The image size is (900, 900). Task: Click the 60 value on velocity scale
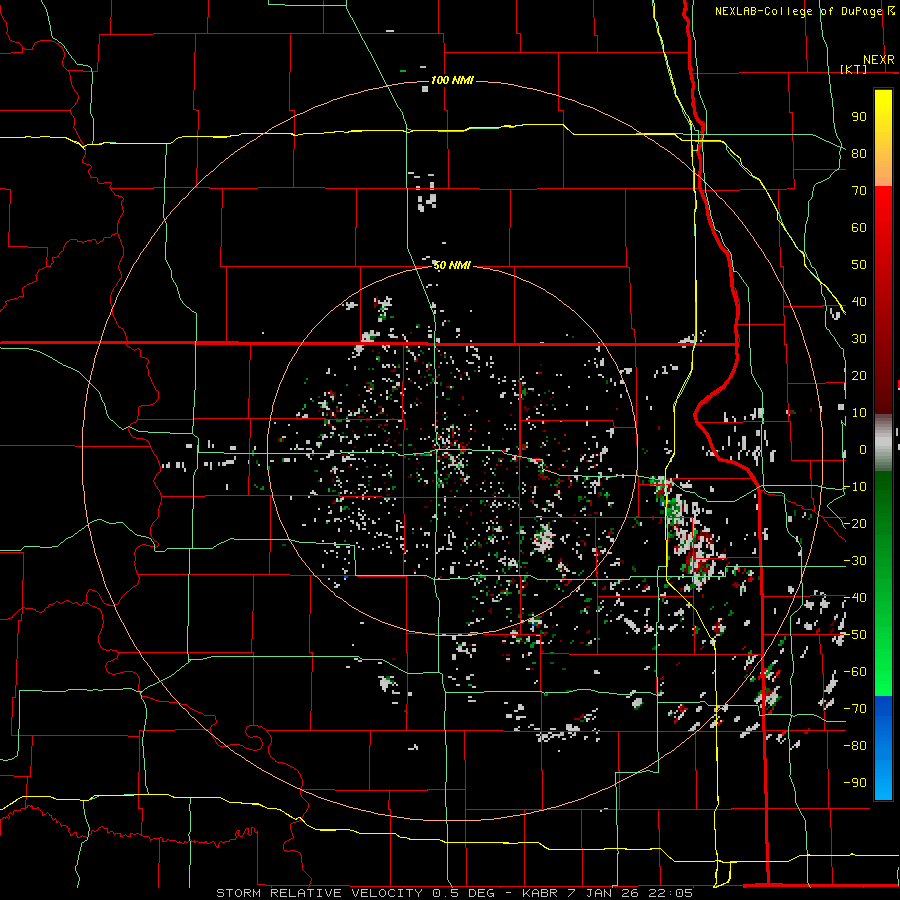coord(859,228)
